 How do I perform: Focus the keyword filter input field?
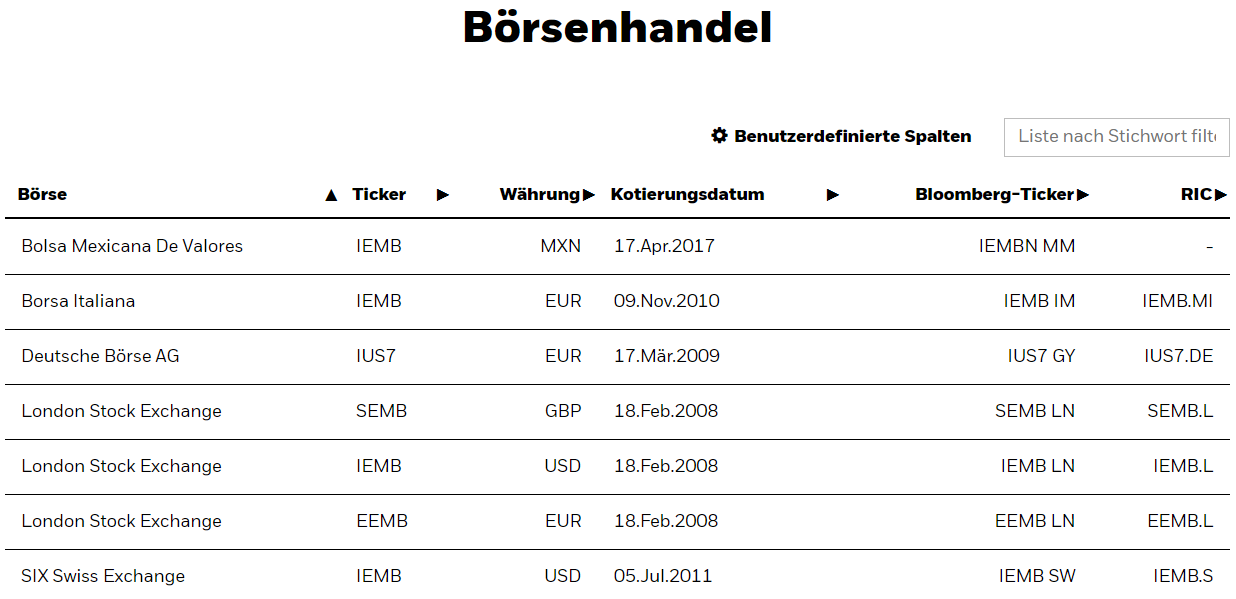click(x=1116, y=136)
